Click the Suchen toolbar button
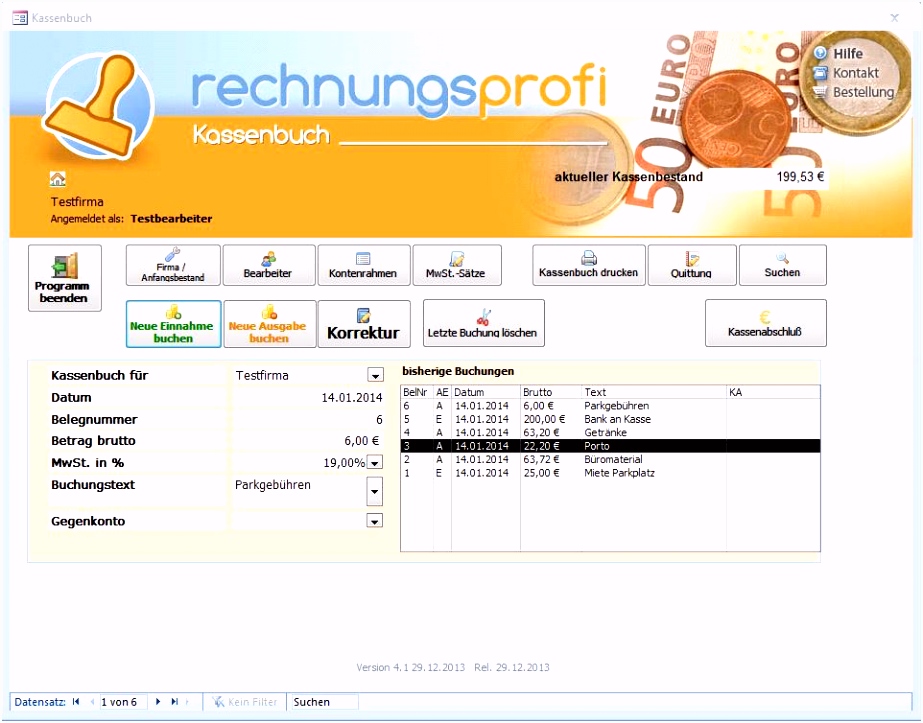This screenshot has width=923, height=723. coord(782,266)
